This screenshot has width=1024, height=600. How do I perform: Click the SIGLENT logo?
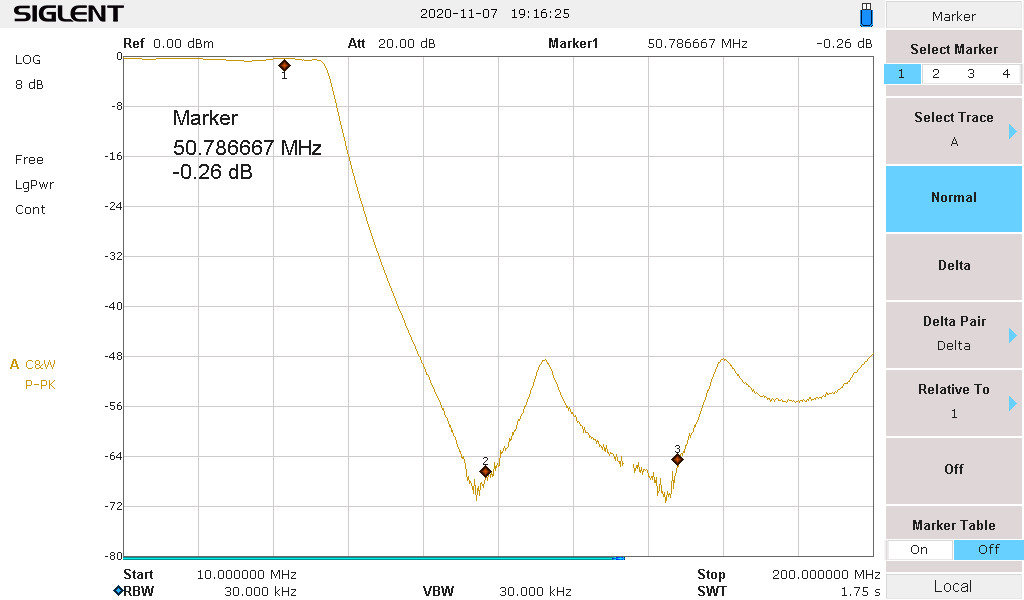pyautogui.click(x=68, y=14)
